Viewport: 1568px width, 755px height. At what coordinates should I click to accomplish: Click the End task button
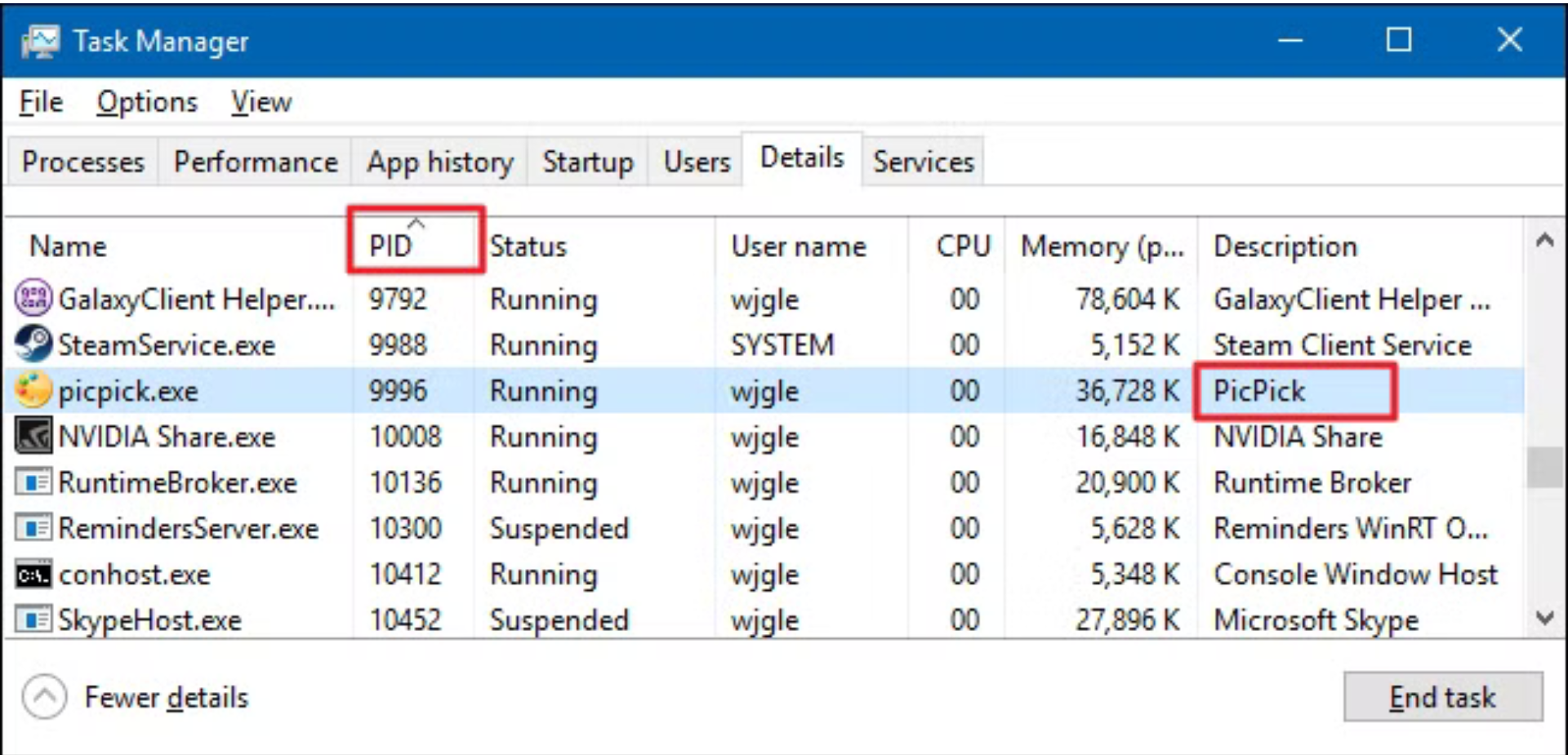click(x=1443, y=697)
